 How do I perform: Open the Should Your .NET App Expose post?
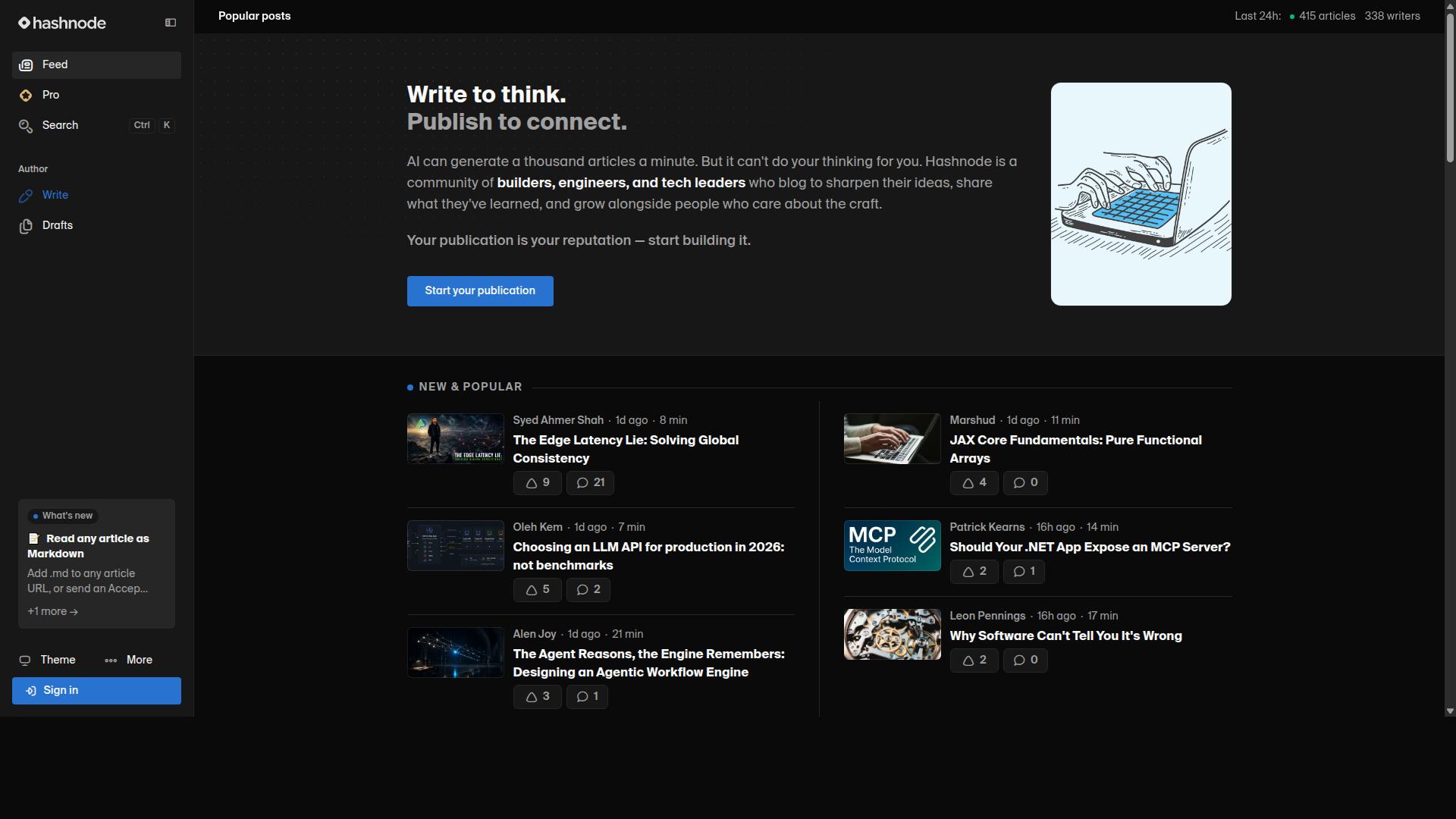1090,548
